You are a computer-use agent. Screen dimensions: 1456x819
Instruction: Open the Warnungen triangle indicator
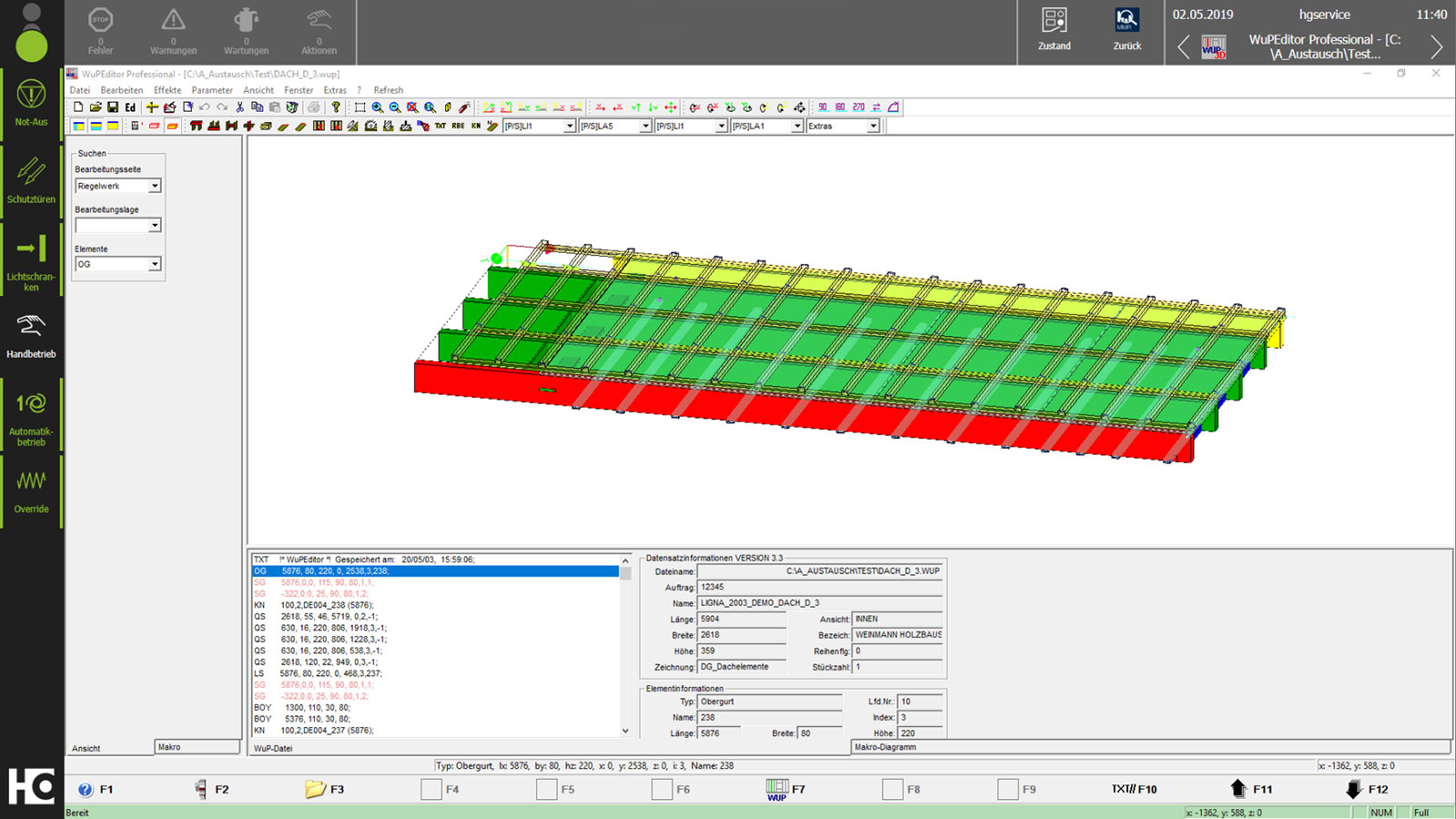[x=173, y=31]
